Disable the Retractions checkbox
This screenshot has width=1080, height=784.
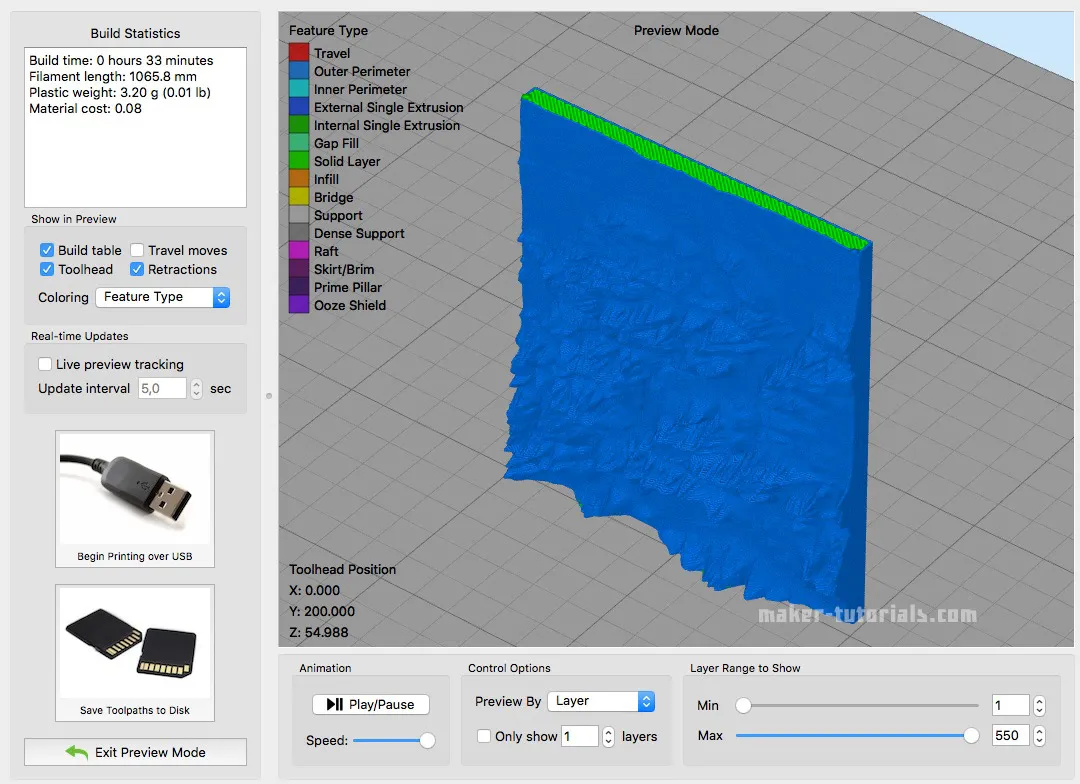pos(136,269)
